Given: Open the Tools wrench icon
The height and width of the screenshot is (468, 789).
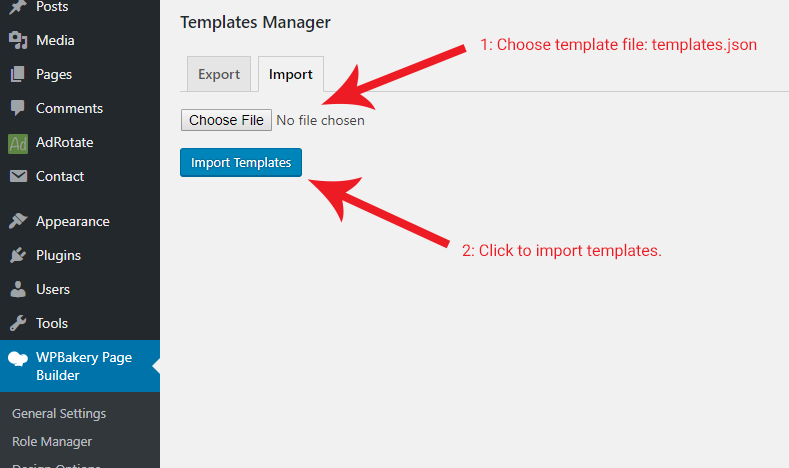Looking at the screenshot, I should 18,323.
